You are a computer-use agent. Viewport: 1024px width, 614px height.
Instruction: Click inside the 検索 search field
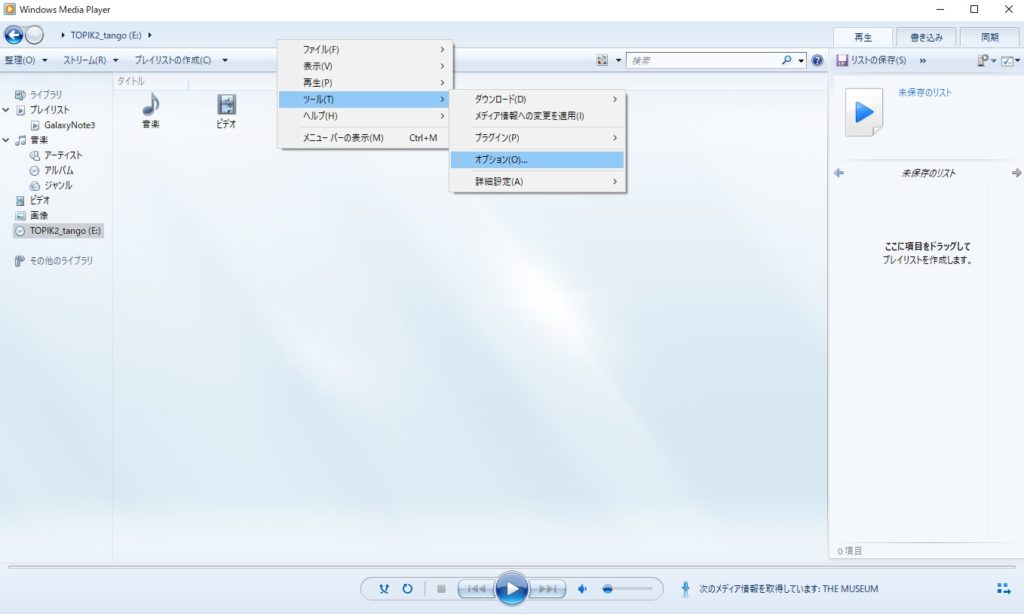click(703, 61)
